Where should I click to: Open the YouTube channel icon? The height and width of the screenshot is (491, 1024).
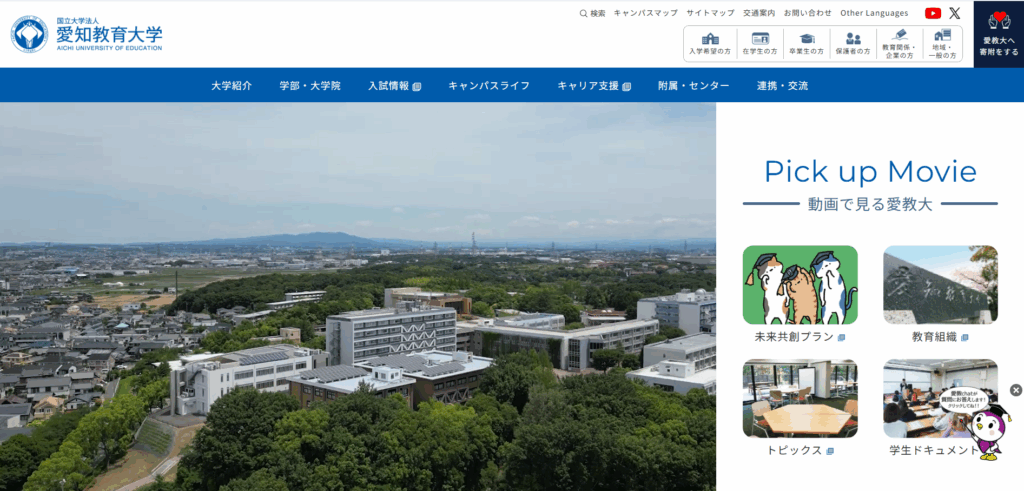933,13
